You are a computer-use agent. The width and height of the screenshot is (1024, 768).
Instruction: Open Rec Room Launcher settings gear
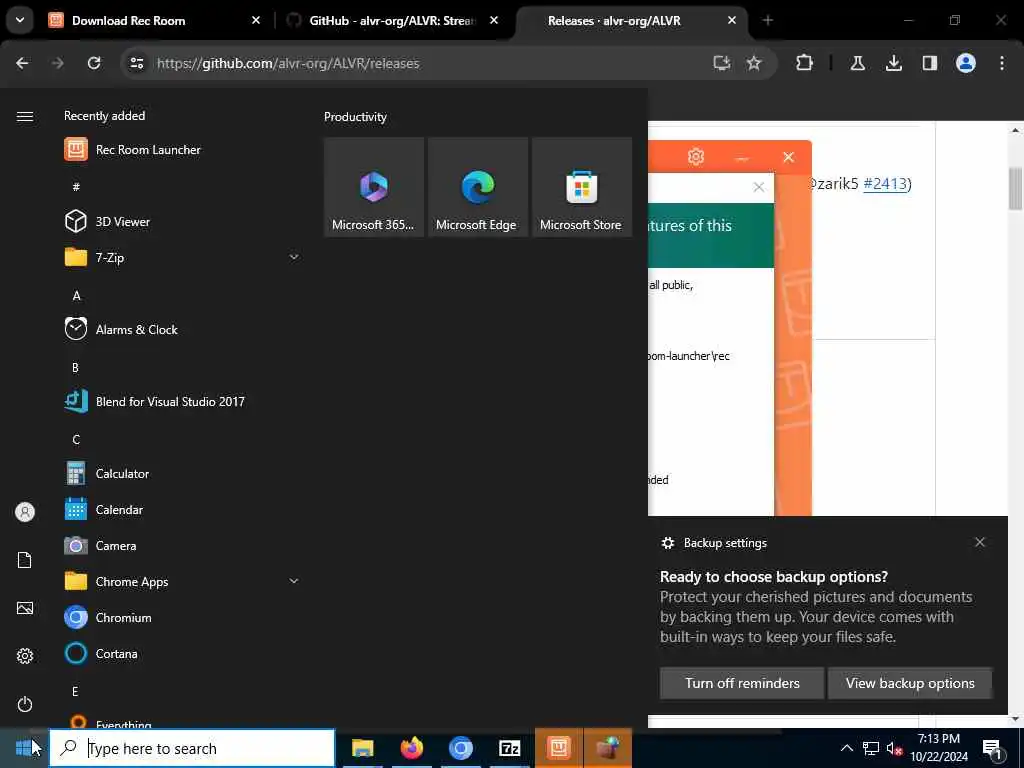(696, 157)
